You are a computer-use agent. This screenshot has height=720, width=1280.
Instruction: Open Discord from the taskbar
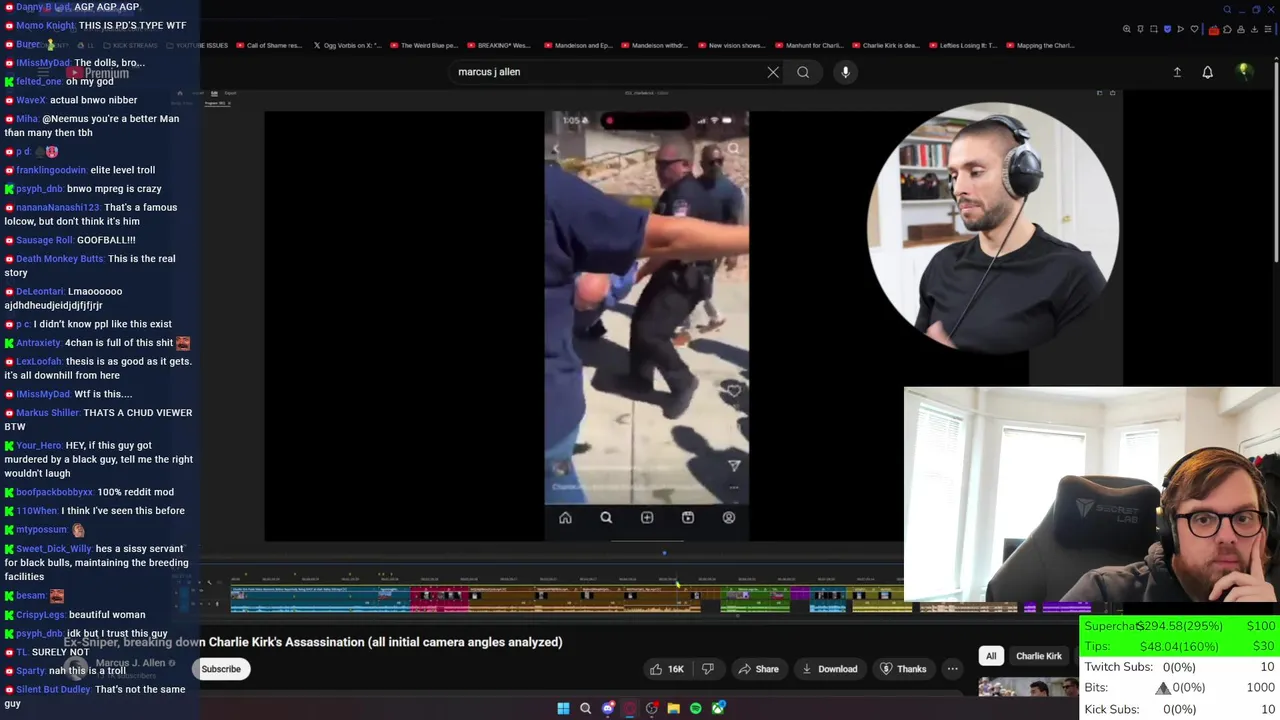[x=607, y=708]
